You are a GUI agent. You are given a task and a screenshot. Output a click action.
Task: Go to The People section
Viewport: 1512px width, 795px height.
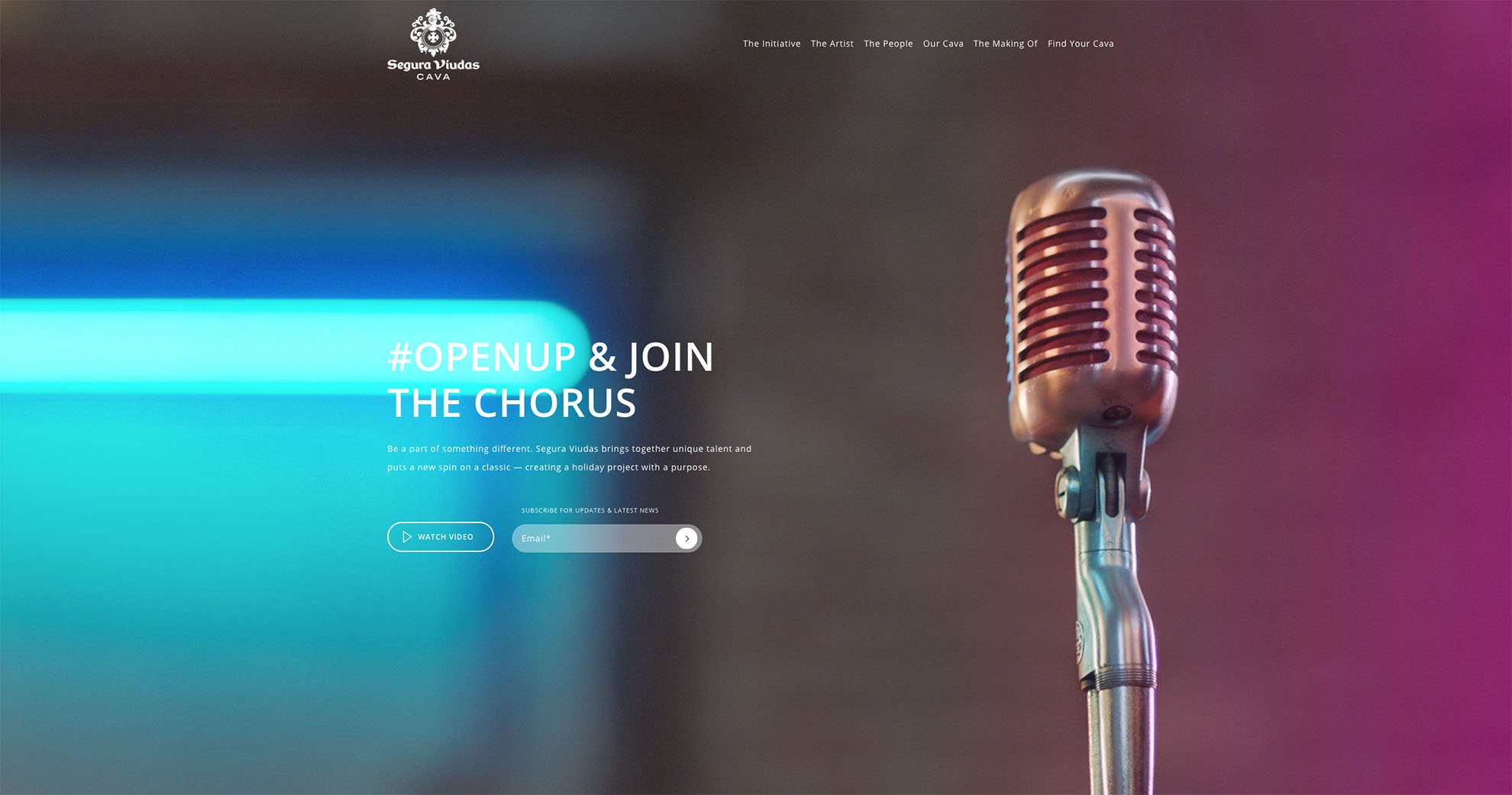click(x=888, y=44)
